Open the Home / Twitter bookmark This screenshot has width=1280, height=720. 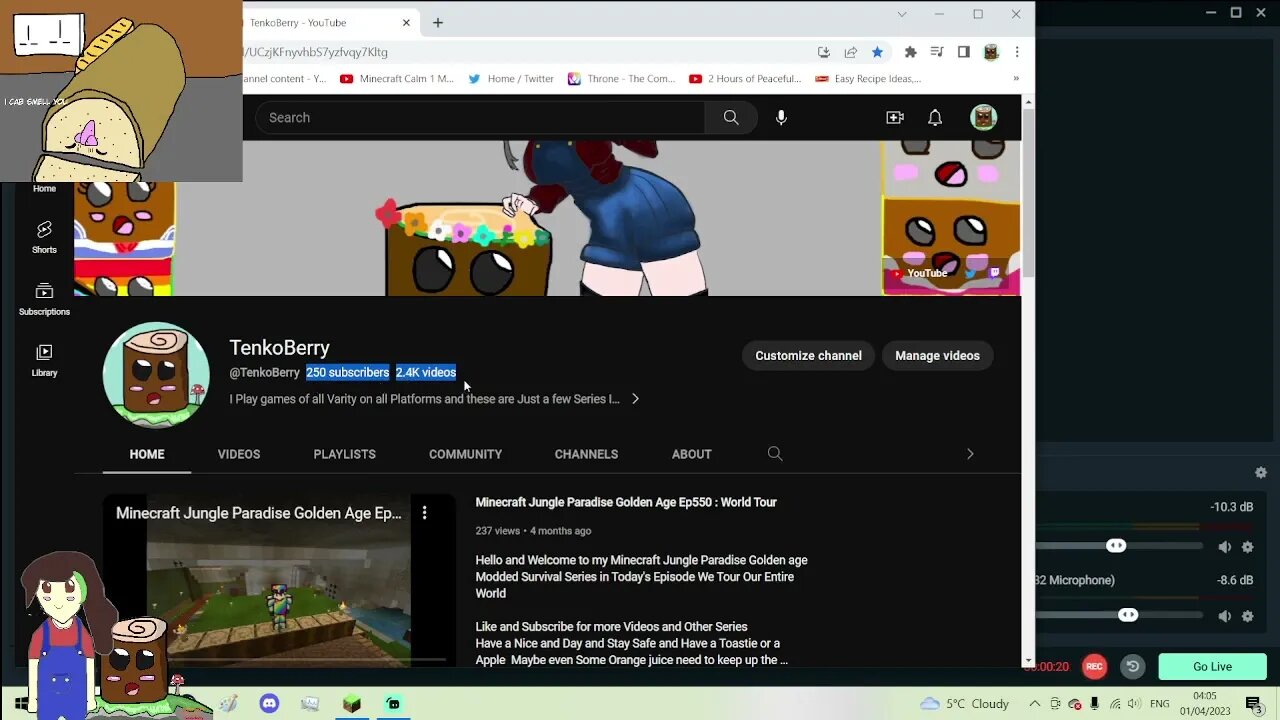(x=511, y=79)
